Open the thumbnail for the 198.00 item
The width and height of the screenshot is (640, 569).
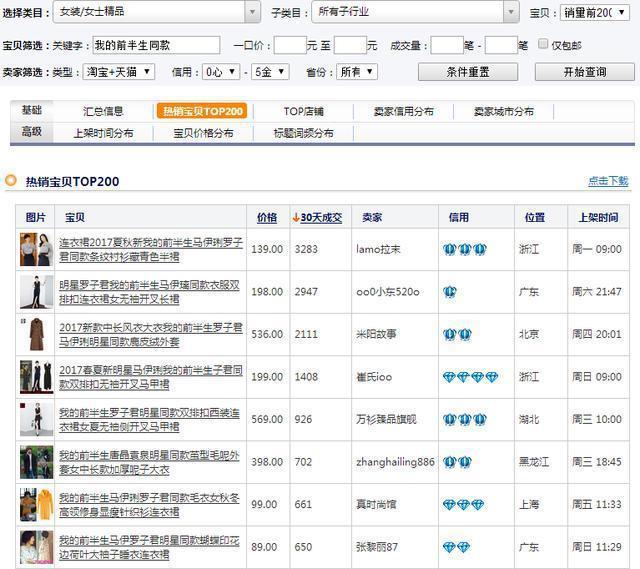pyautogui.click(x=36, y=292)
